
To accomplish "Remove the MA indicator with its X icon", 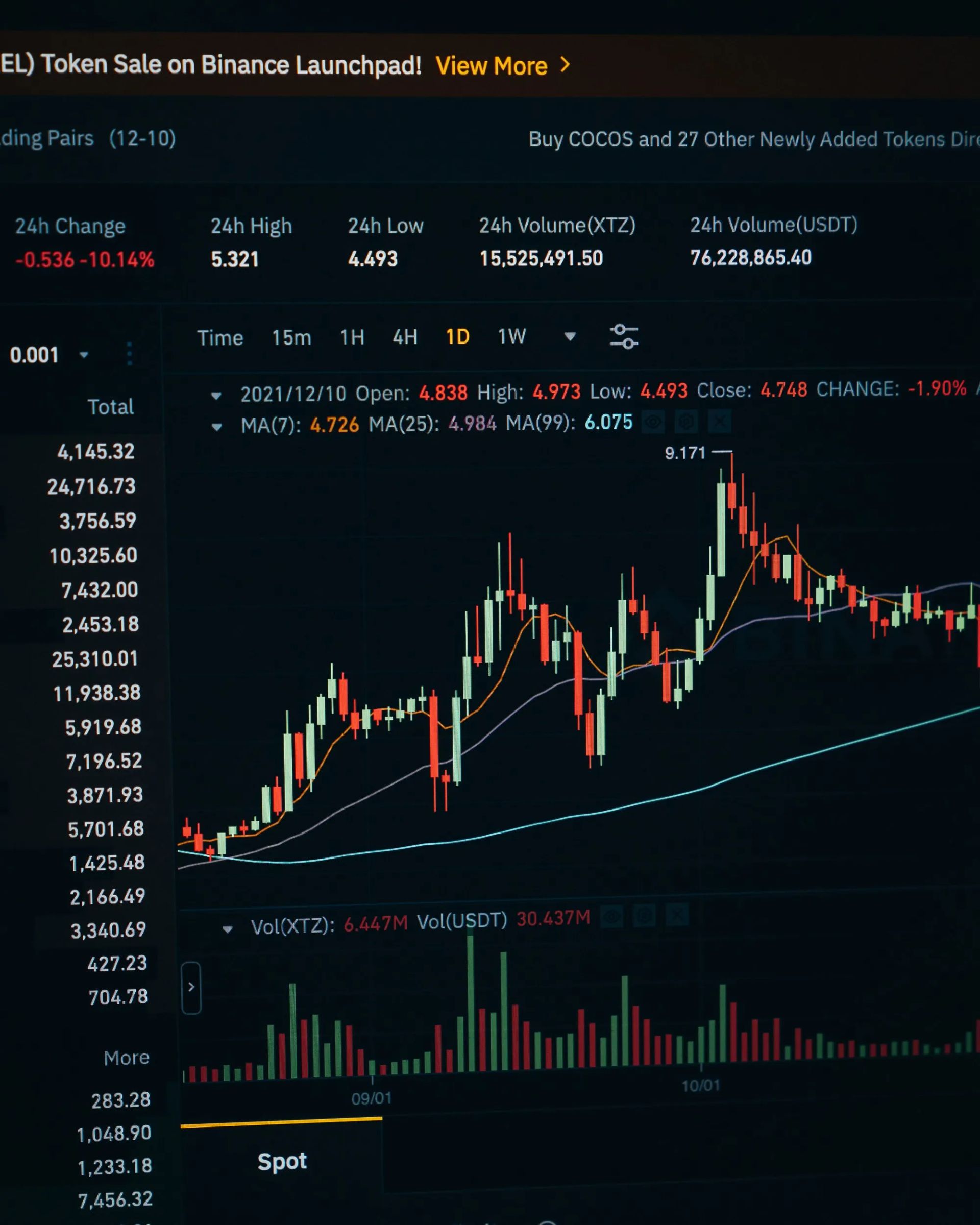I will coord(719,422).
